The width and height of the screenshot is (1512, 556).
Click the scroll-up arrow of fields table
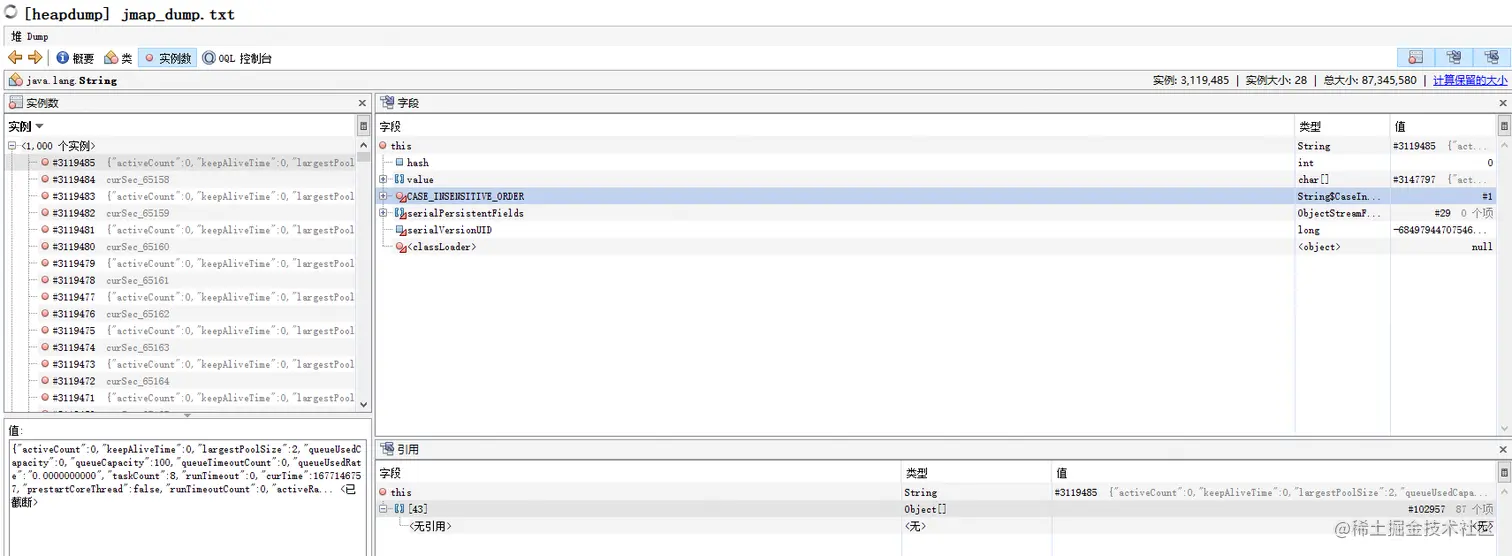1504,145
